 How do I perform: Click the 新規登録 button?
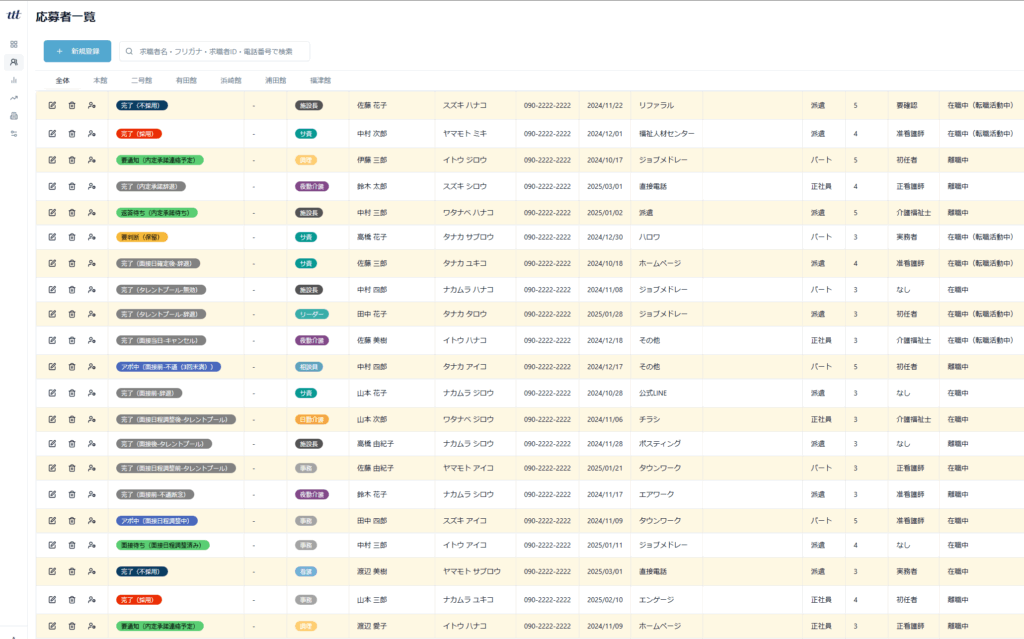tap(77, 51)
